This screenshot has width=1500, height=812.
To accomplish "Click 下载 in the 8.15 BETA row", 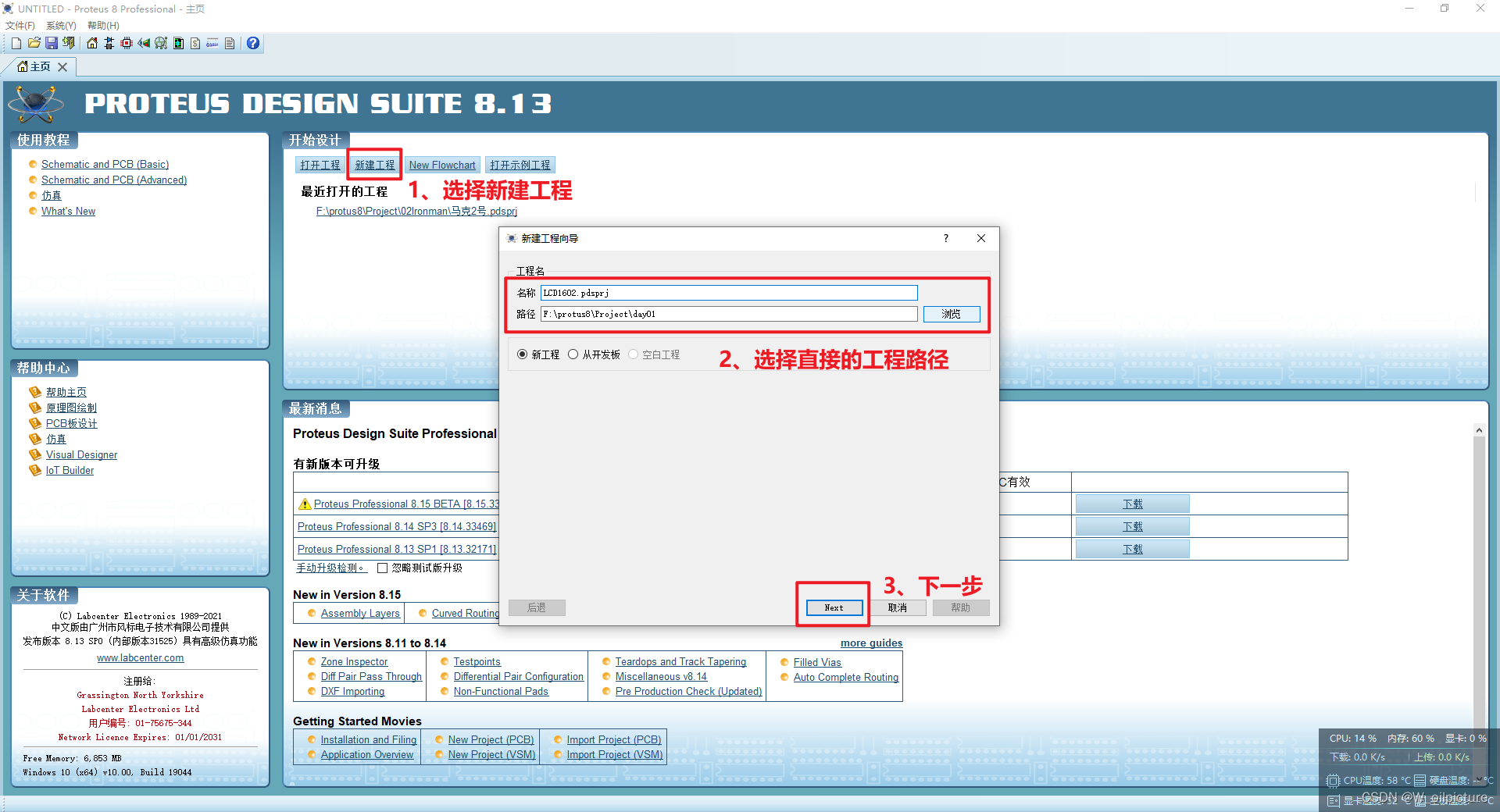I will point(1133,504).
